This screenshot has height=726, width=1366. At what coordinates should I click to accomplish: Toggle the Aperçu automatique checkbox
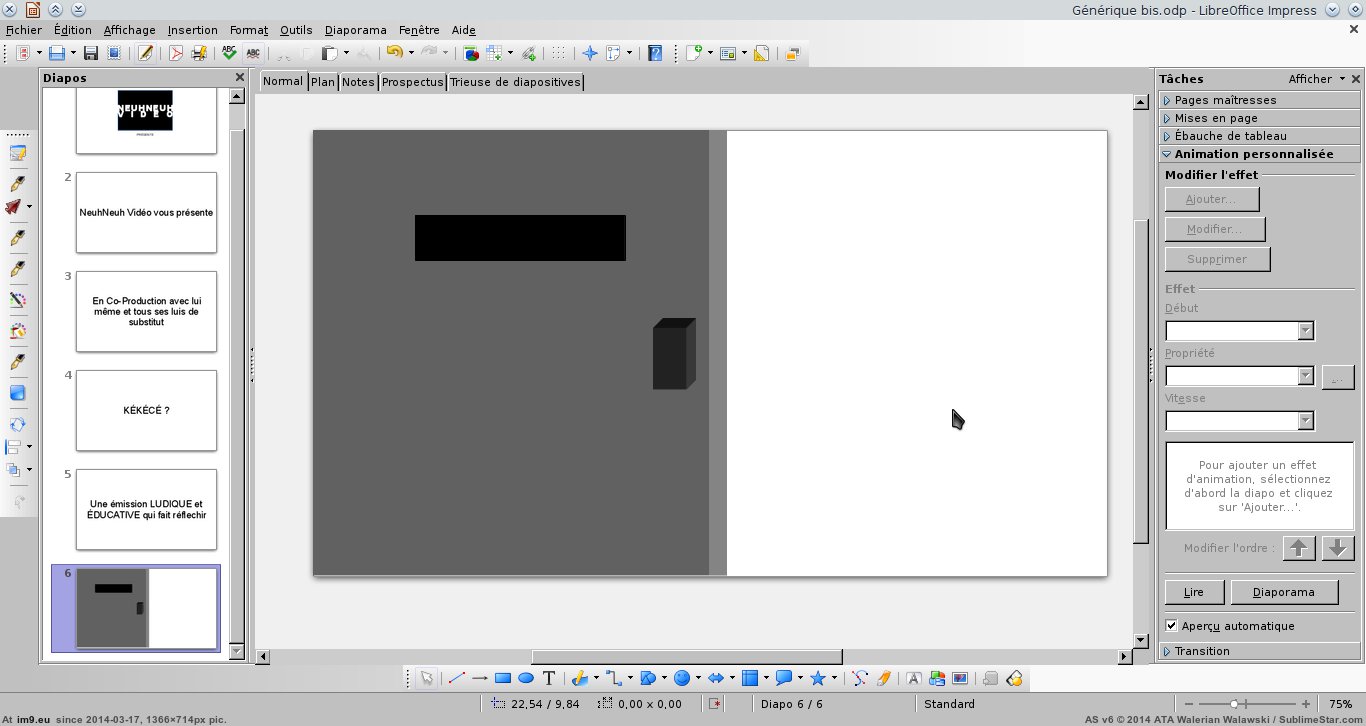tap(1172, 626)
